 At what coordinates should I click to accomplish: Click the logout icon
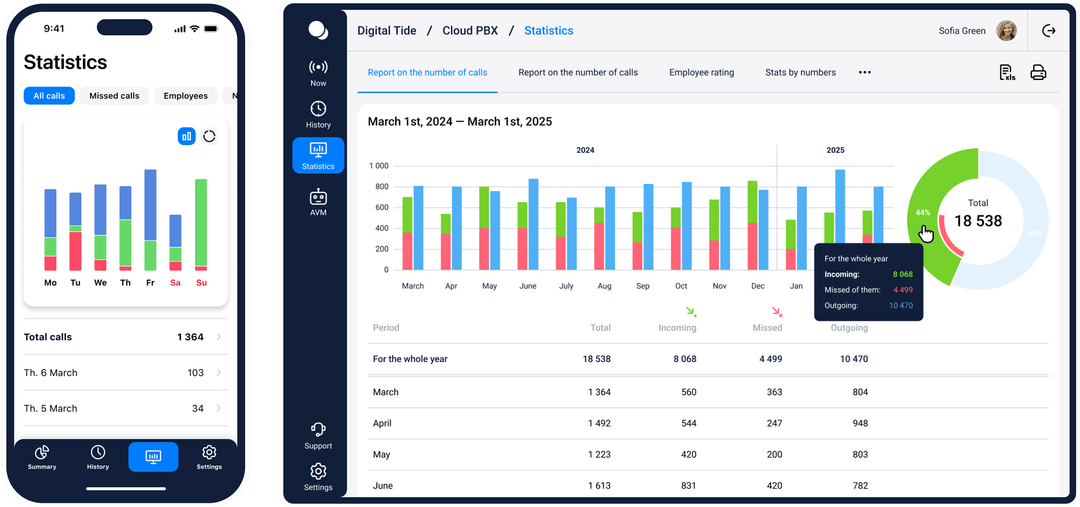coord(1048,31)
